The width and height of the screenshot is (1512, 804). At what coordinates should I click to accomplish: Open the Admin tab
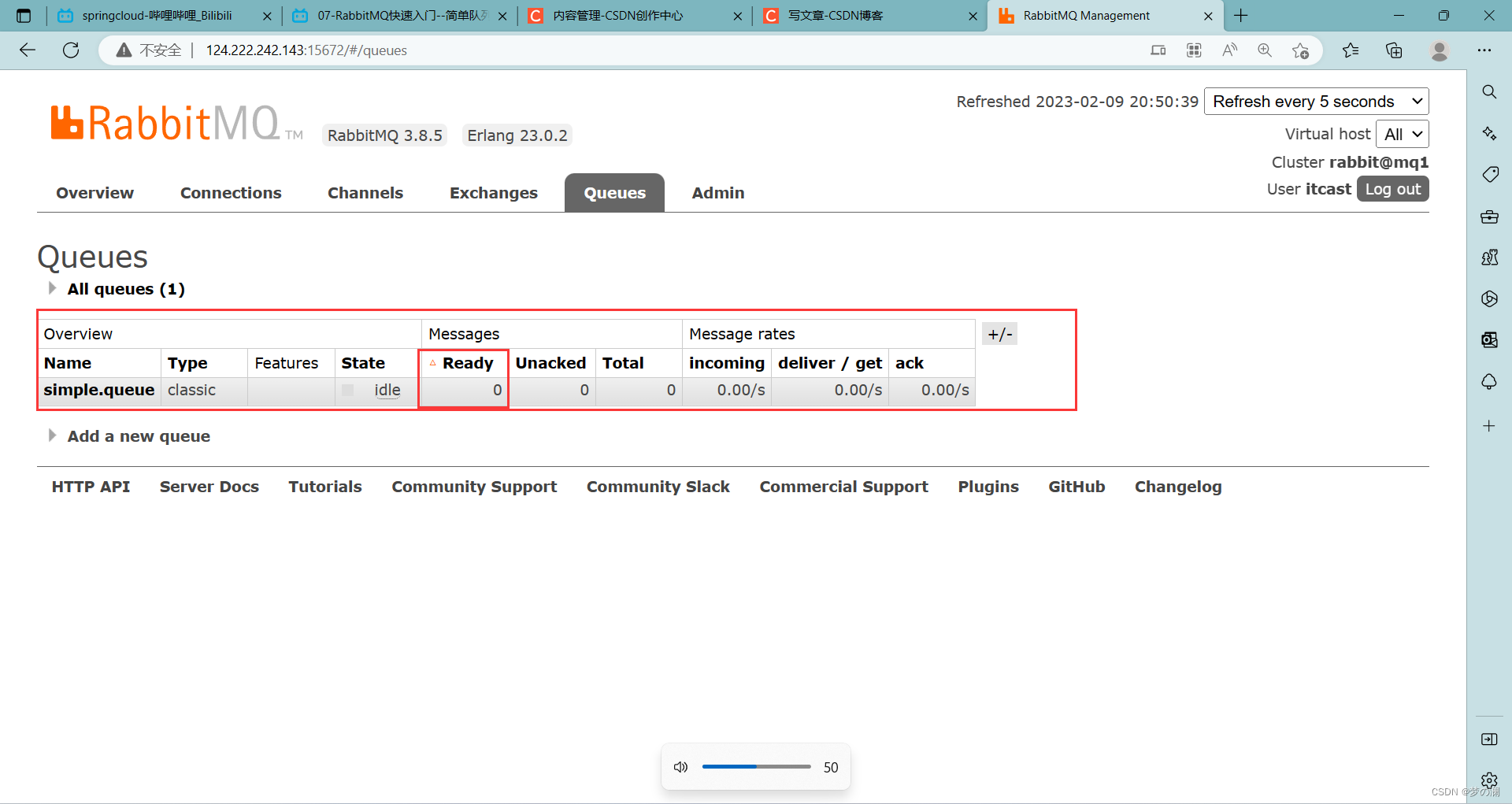pos(718,193)
